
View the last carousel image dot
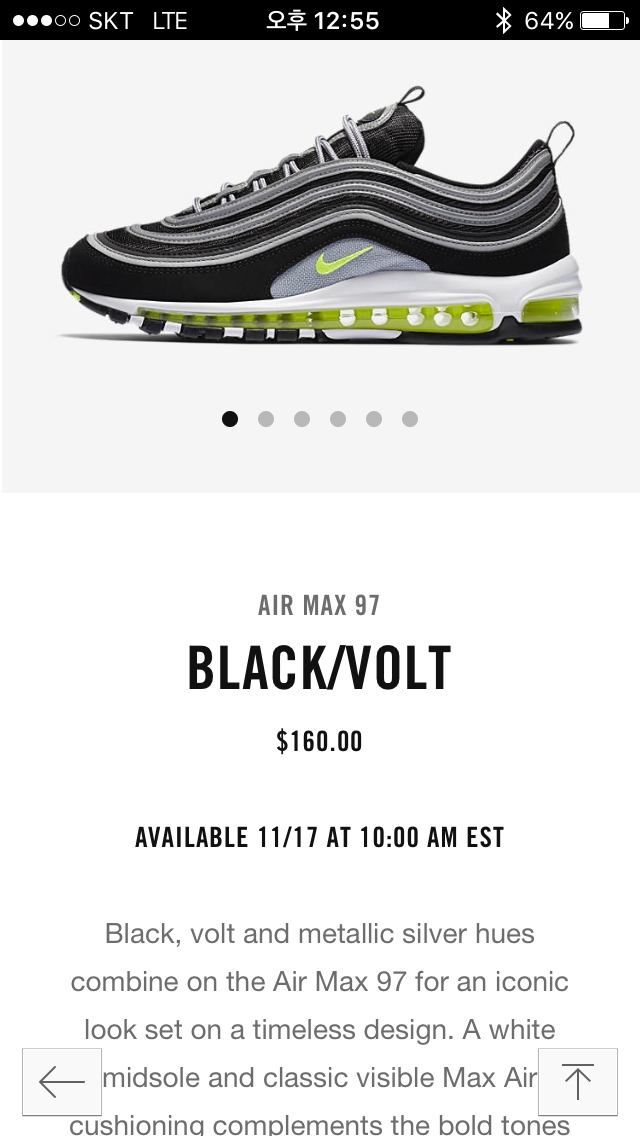[410, 419]
